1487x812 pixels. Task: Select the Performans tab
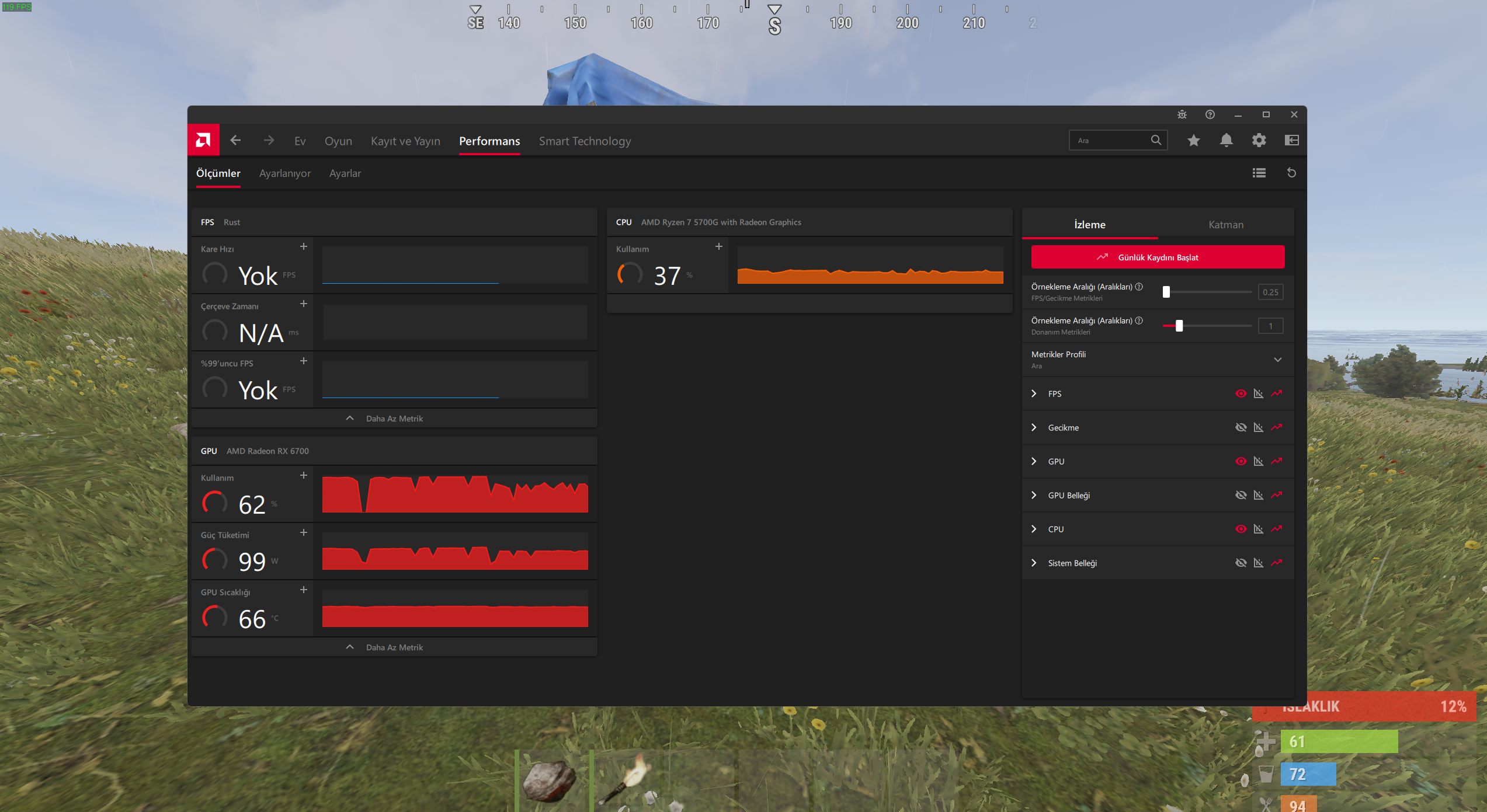click(x=489, y=141)
